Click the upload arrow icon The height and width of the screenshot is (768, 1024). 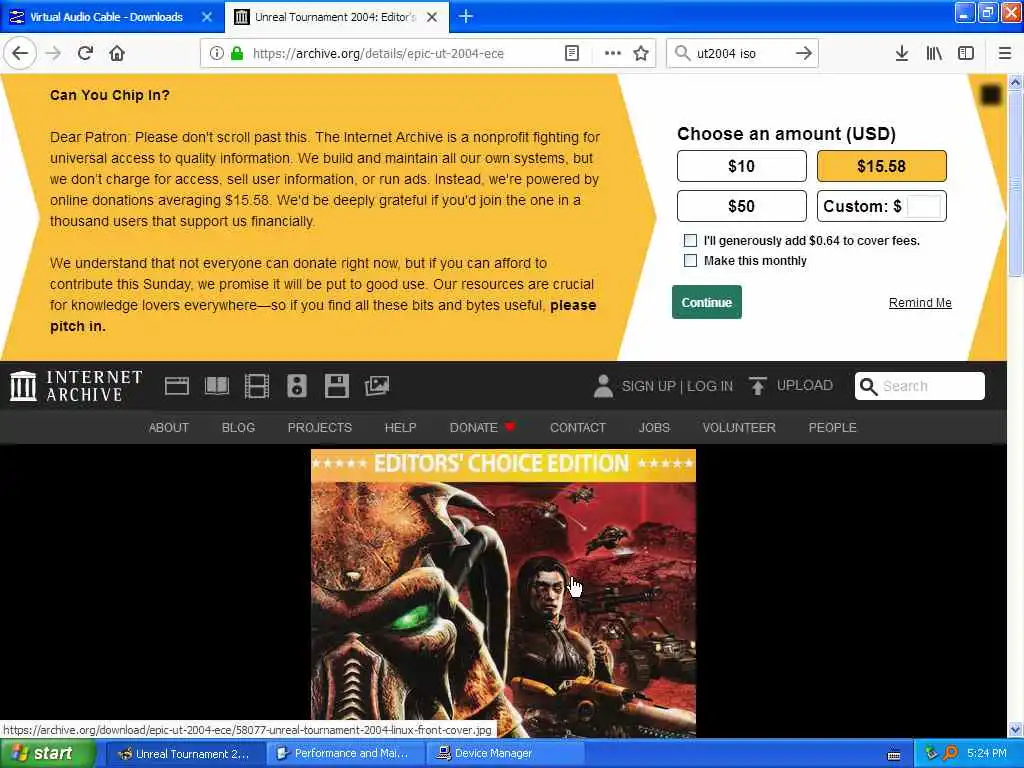758,386
